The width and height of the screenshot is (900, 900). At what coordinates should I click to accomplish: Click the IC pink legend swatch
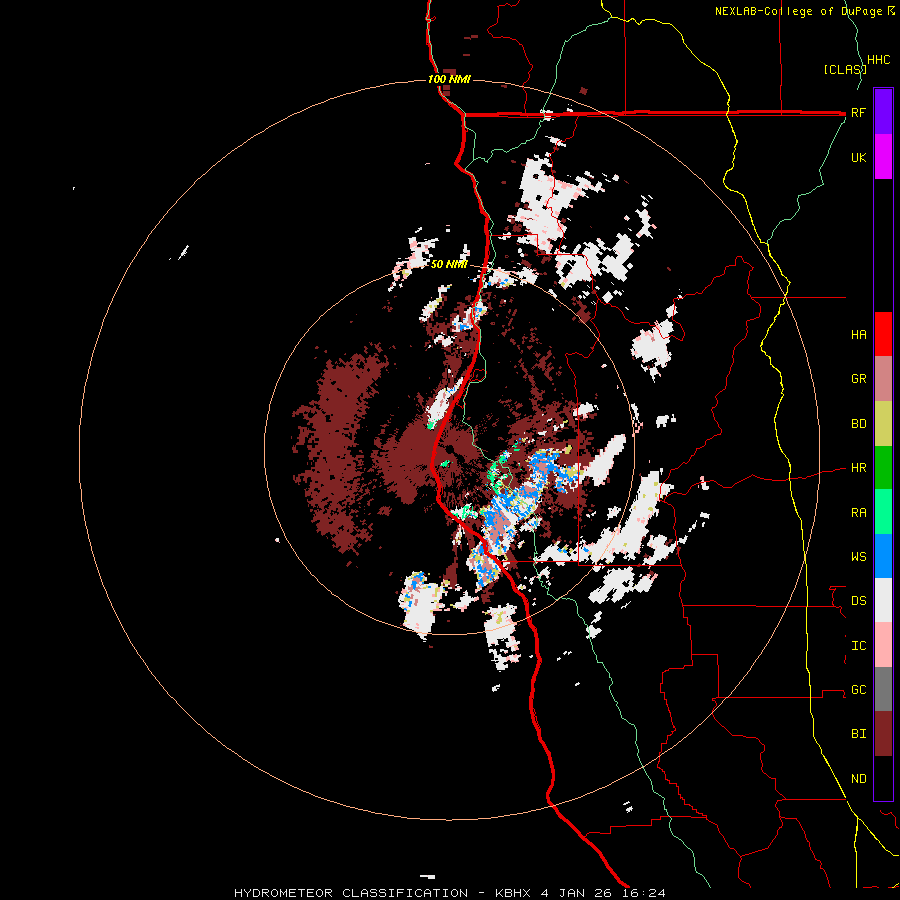(883, 645)
